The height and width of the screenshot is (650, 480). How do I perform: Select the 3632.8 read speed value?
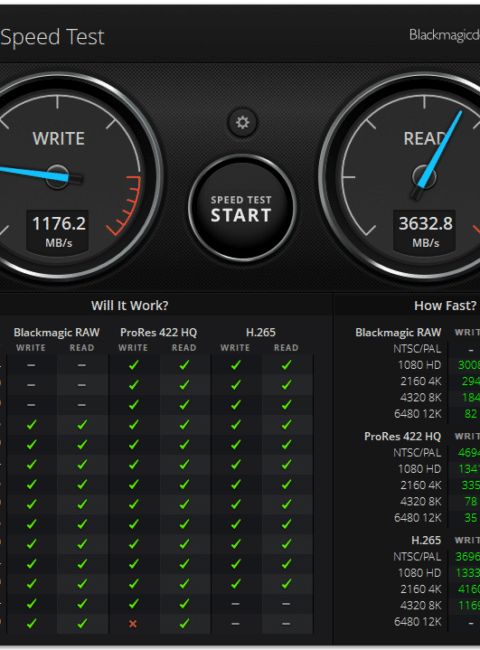426,224
